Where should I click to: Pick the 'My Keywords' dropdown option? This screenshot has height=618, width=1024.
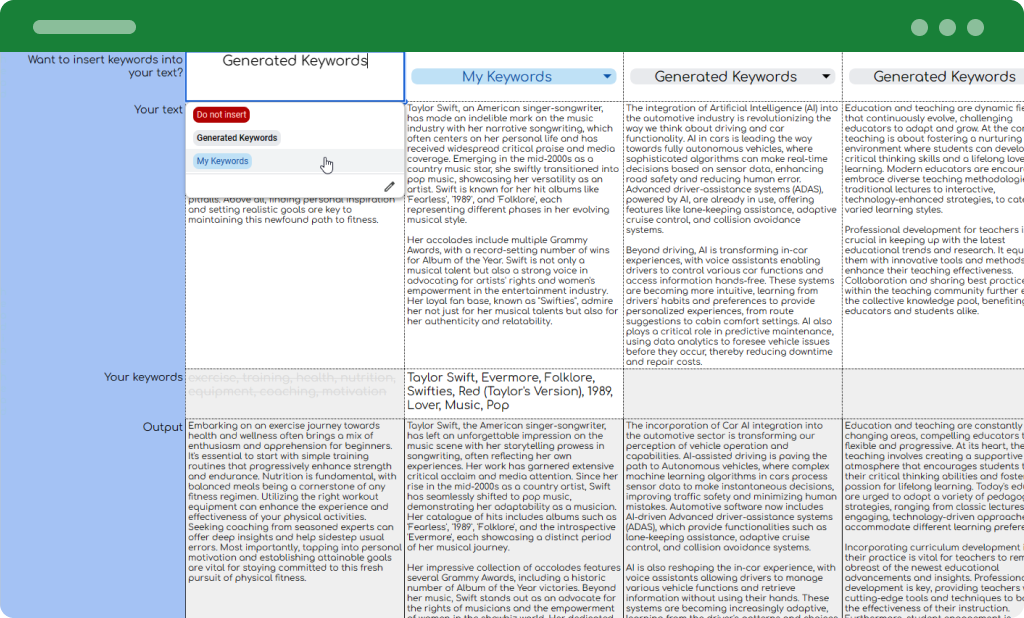tap(223, 161)
